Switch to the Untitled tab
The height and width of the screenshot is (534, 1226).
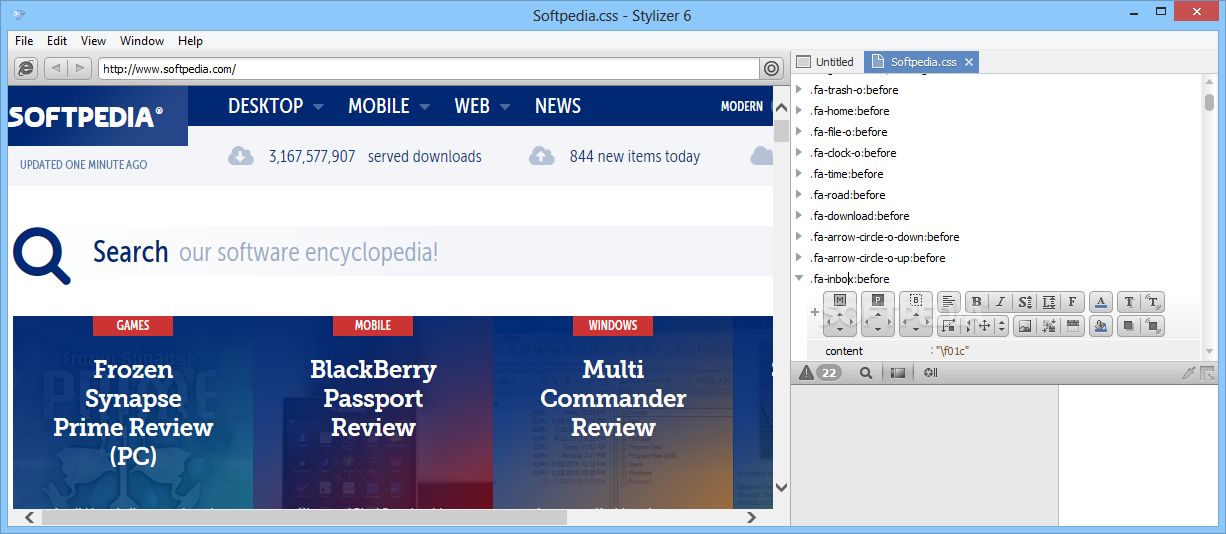826,62
